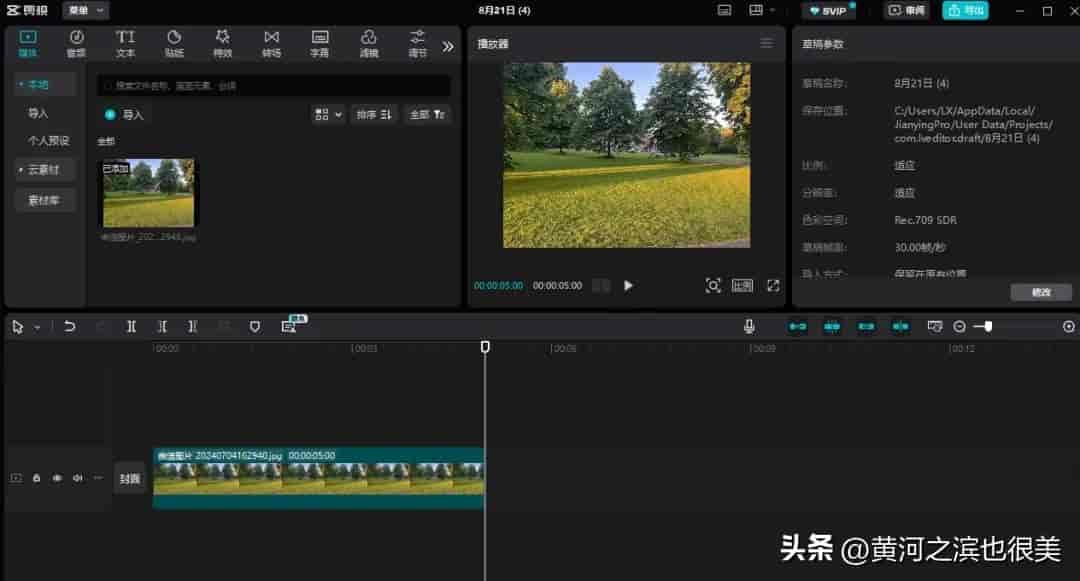The height and width of the screenshot is (581, 1080).
Task: Toggle the main track magnet
Action: (x=798, y=326)
